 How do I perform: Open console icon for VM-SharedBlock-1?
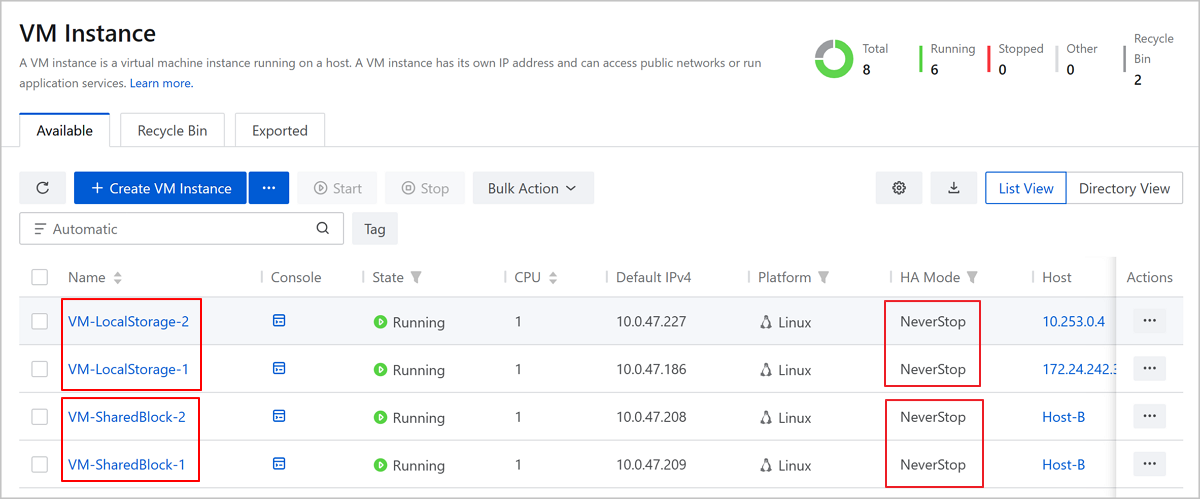coord(279,464)
